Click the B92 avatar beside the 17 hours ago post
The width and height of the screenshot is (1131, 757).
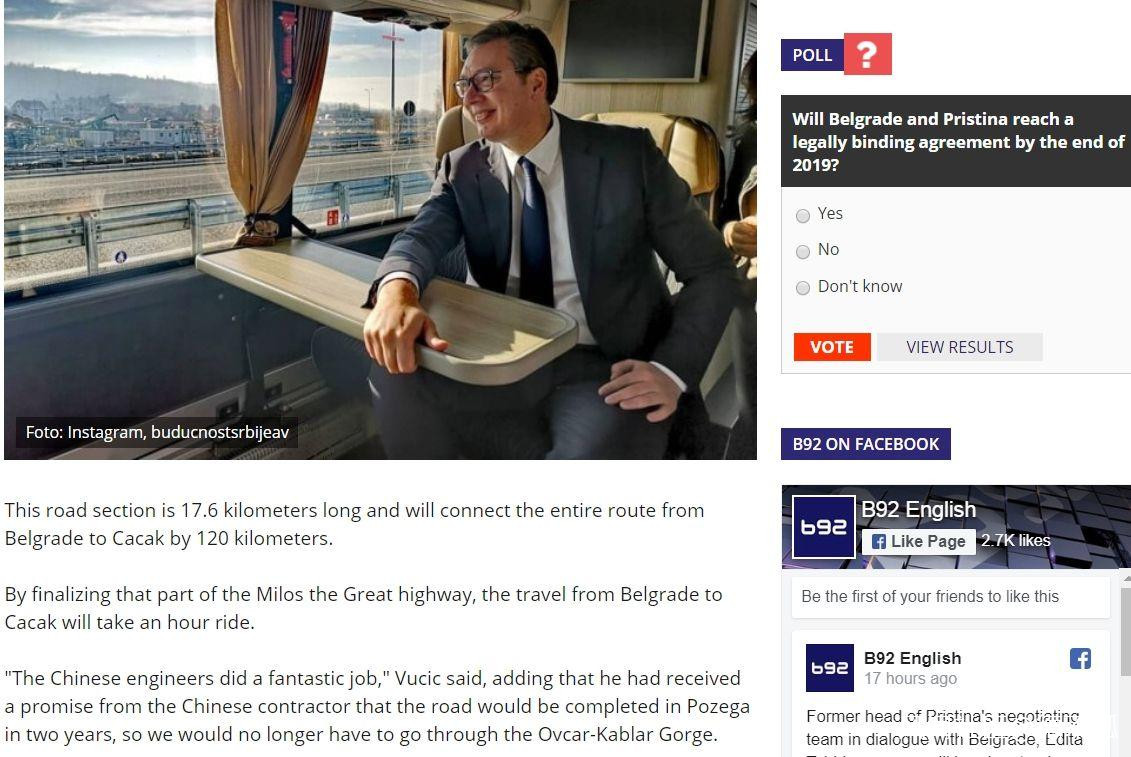pyautogui.click(x=829, y=668)
